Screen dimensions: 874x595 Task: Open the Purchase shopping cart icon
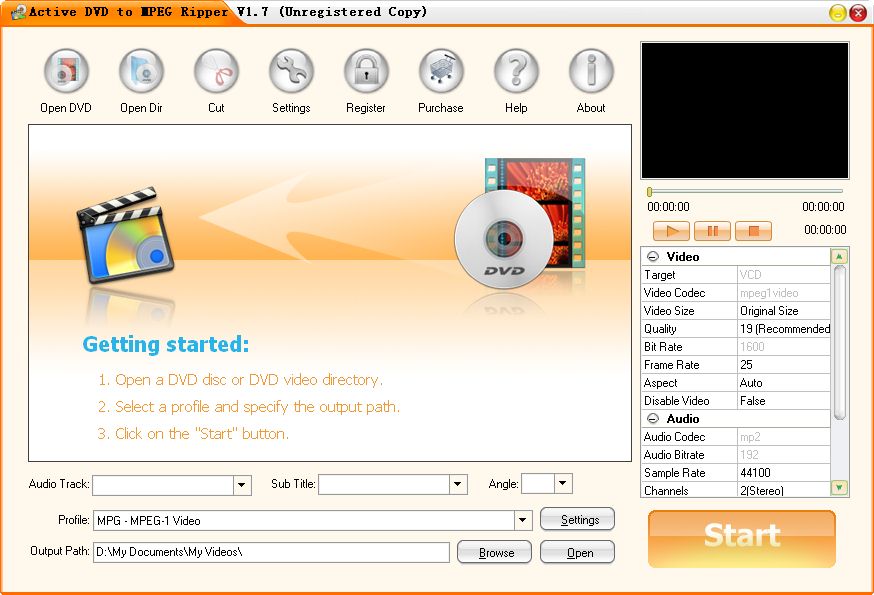(441, 71)
